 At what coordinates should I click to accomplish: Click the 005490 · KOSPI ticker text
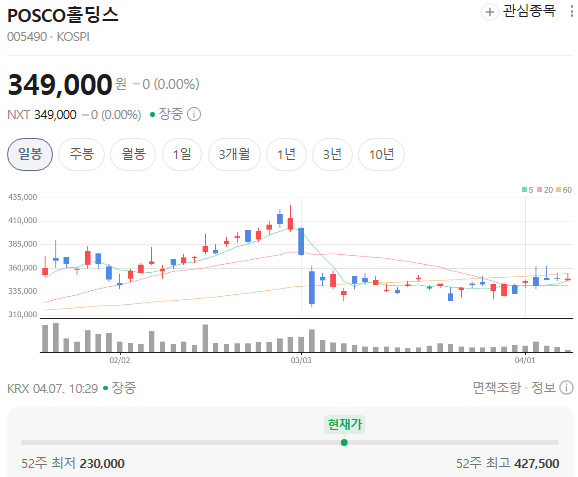point(48,37)
